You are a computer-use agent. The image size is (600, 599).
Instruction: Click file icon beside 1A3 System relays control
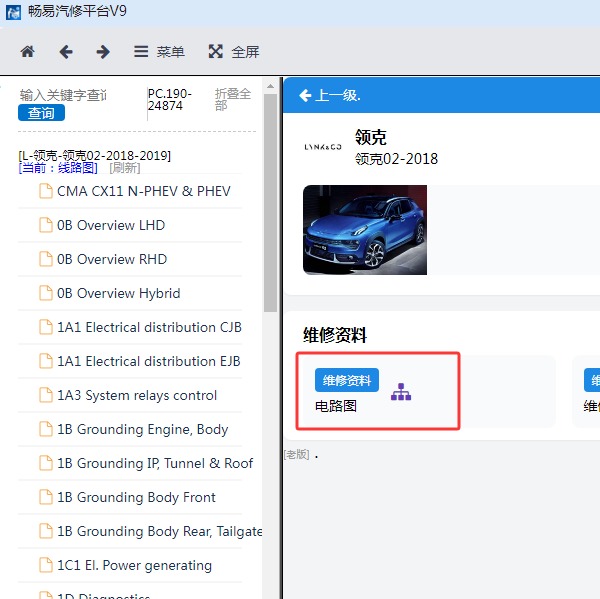pos(46,395)
